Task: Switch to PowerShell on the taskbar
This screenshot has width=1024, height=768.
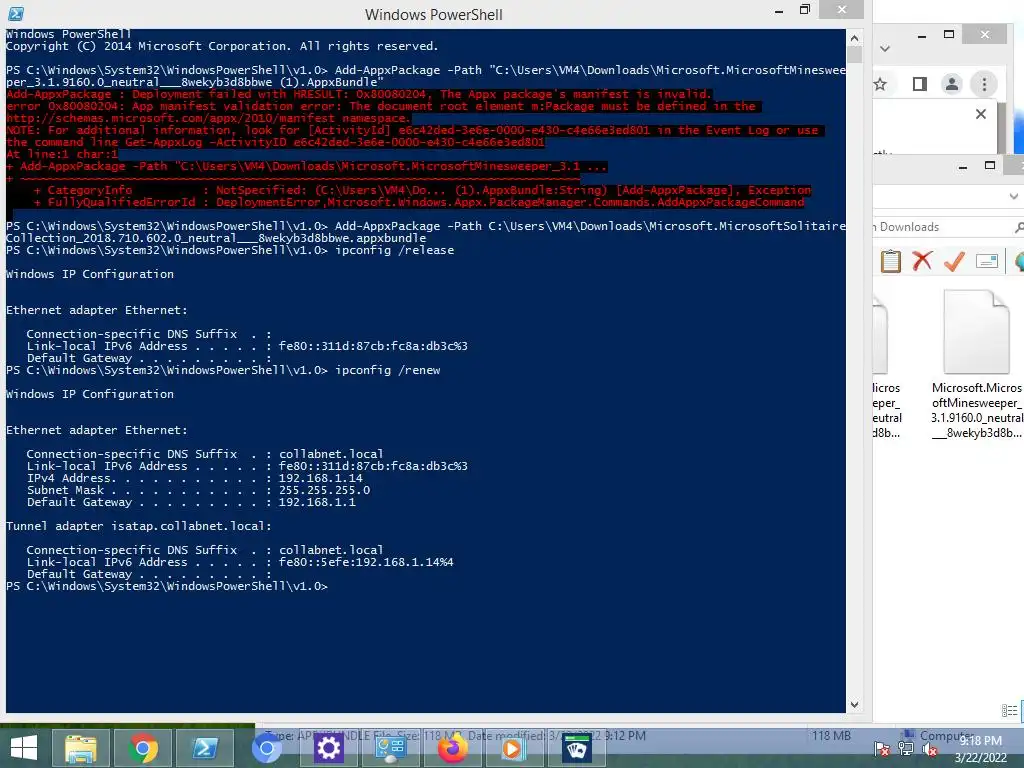Action: [205, 748]
